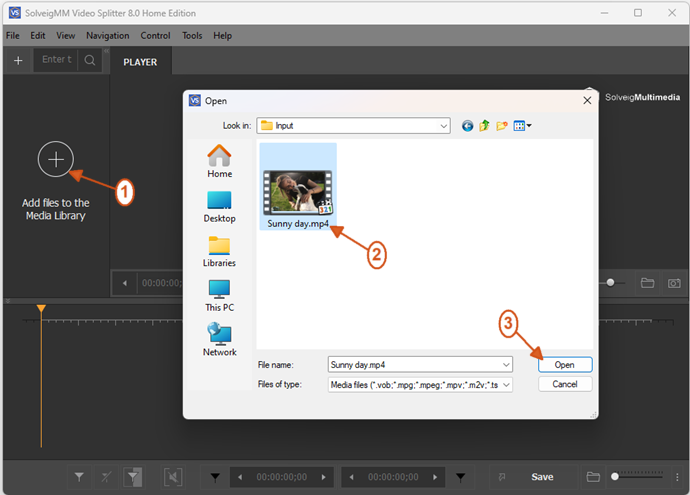Expand the Look in folder dropdown
Screen dimensions: 690x495
click(x=444, y=126)
